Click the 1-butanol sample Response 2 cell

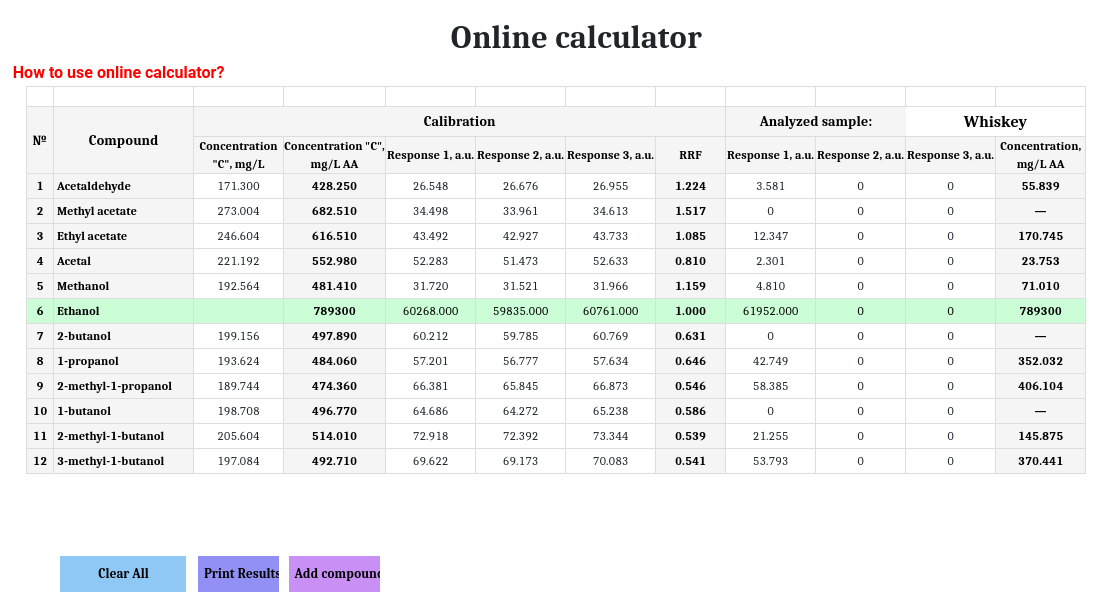[860, 411]
